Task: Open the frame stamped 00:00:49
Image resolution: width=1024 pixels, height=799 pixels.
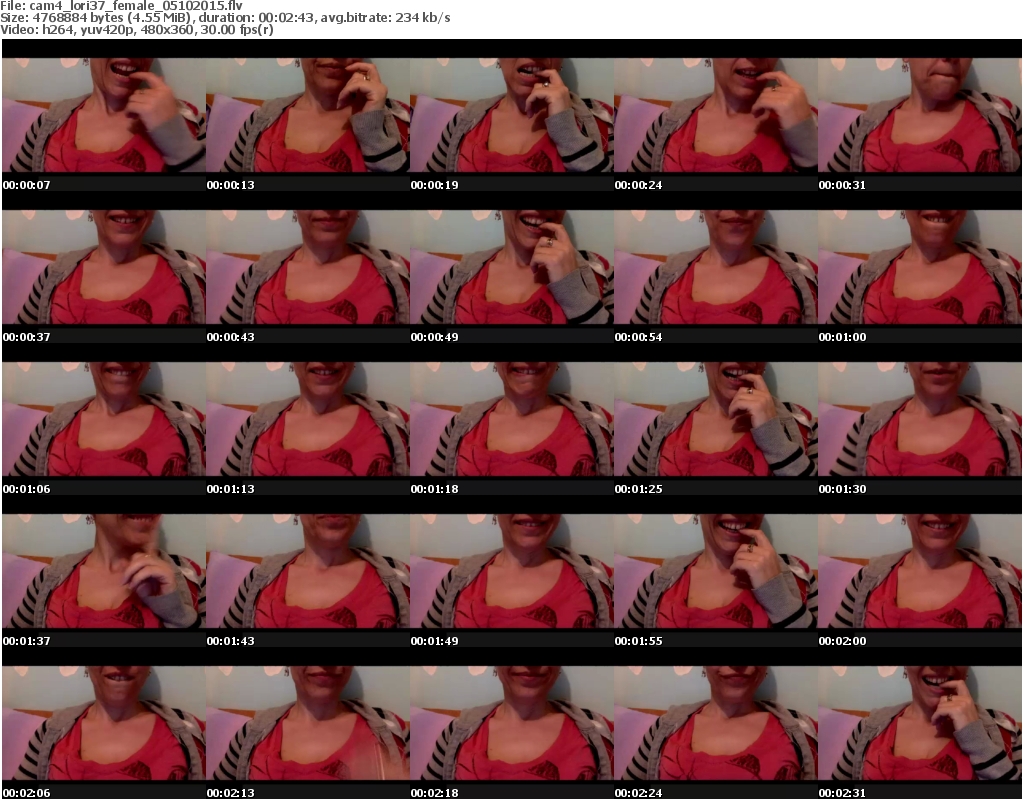Action: [512, 267]
